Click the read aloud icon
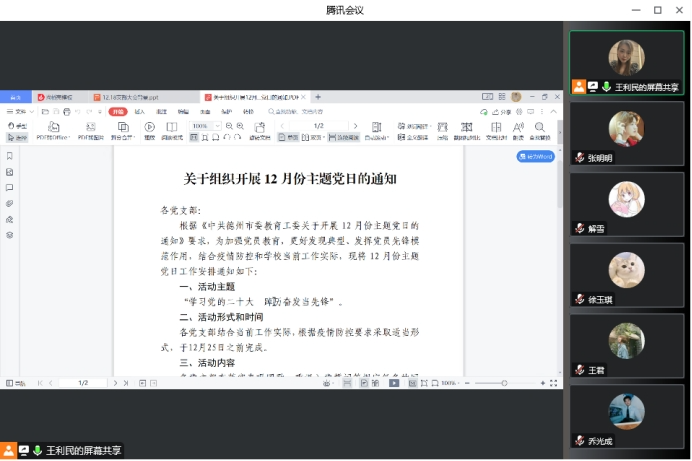 (518, 130)
